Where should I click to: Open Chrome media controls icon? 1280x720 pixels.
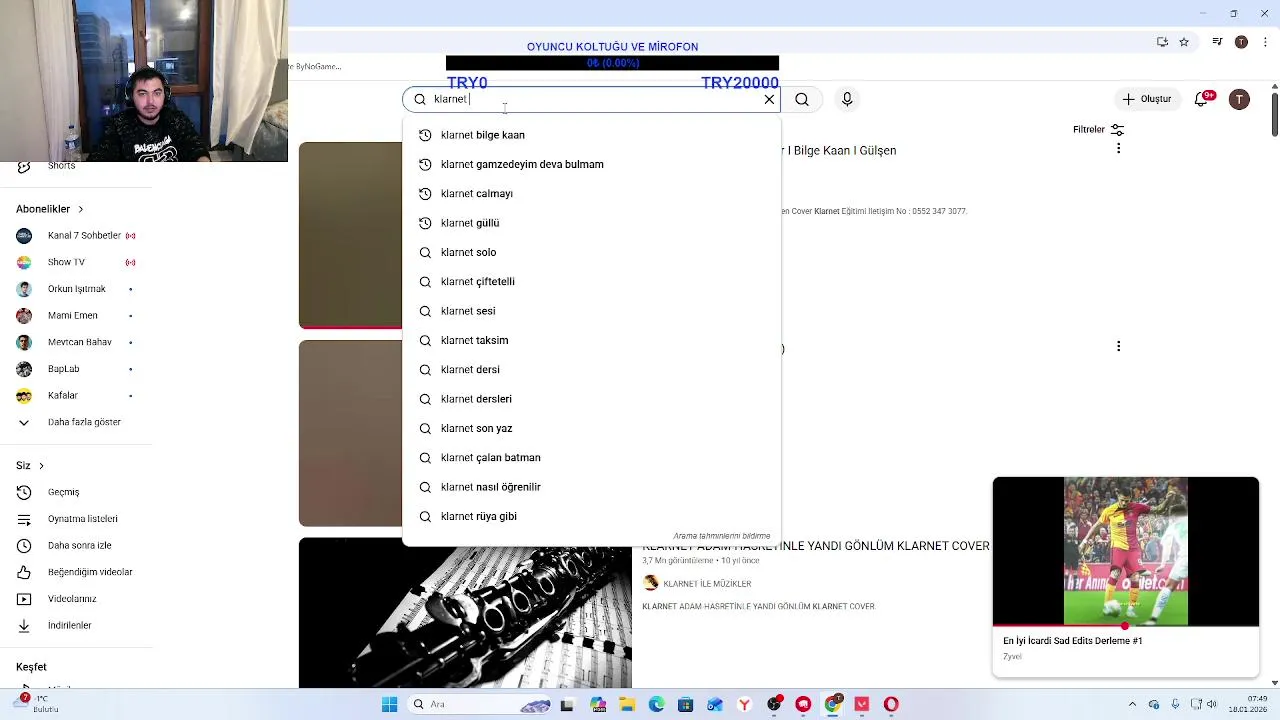[x=1217, y=42]
